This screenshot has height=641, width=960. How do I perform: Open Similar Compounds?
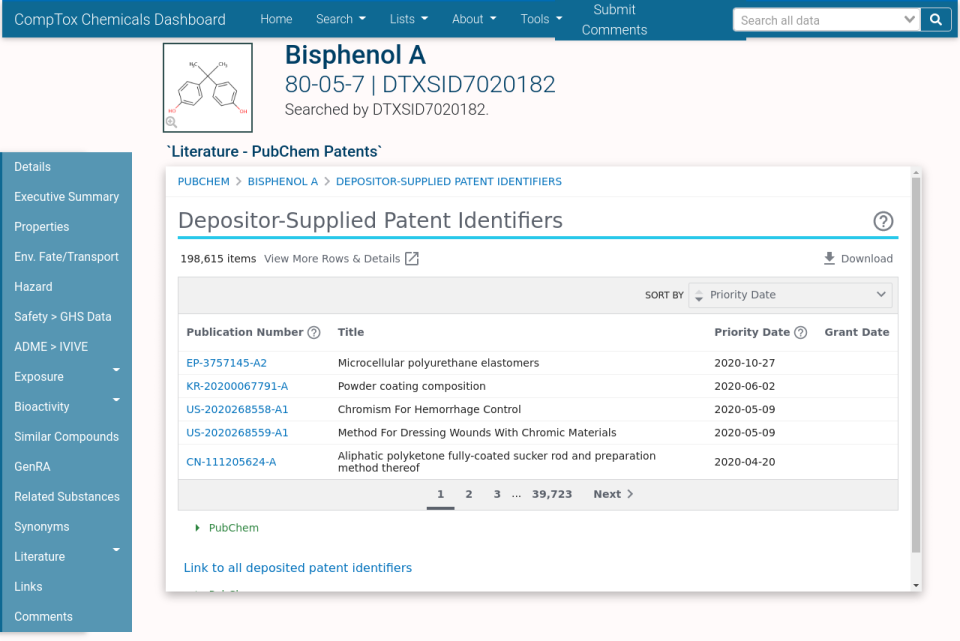(x=67, y=437)
